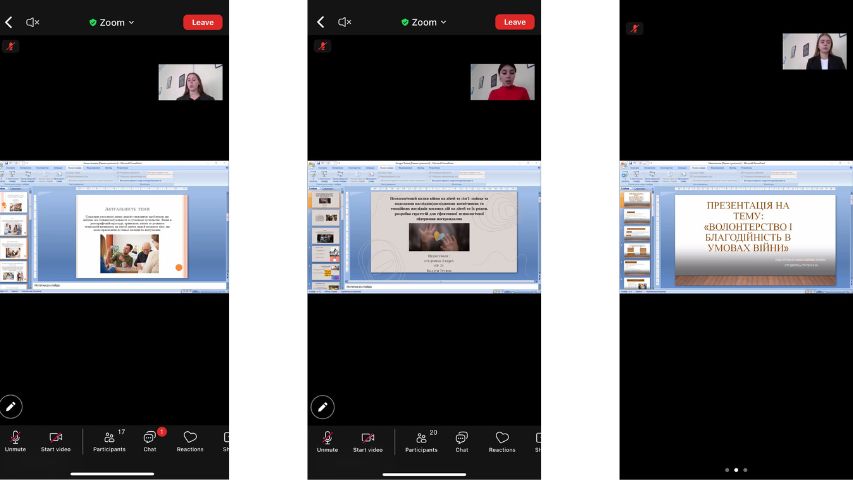Unmute microphone in the 17-participant meeting
Image resolution: width=853 pixels, height=480 pixels.
coord(15,441)
